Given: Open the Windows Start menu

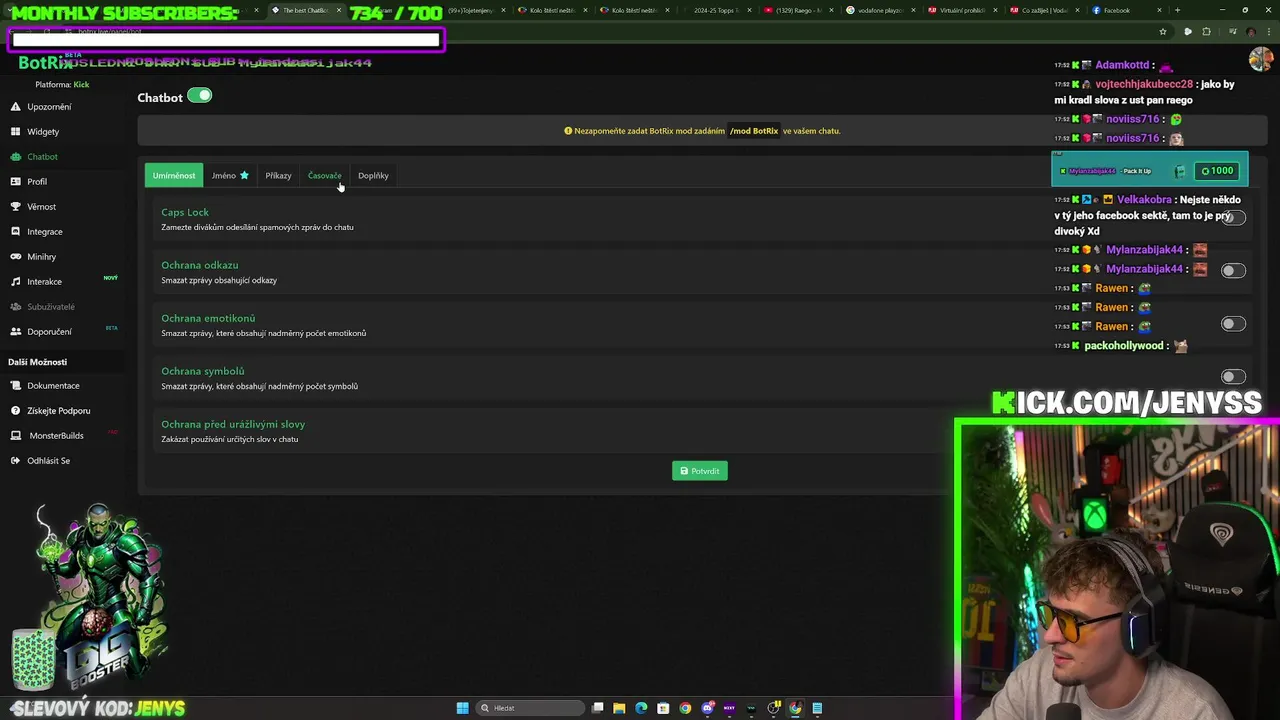Looking at the screenshot, I should 462,708.
